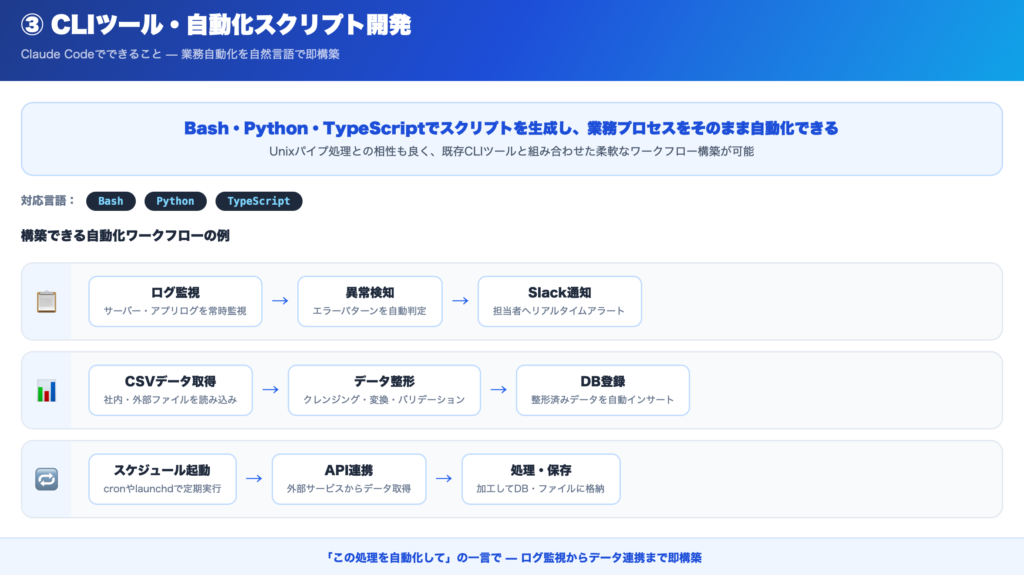The height and width of the screenshot is (575, 1024).
Task: Click the 処理・保存 step card
Action: click(540, 479)
